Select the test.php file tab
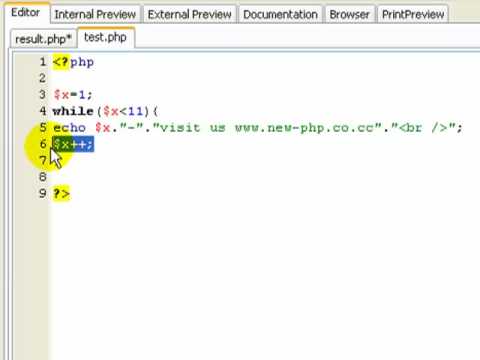This screenshot has height=360, width=480. click(x=105, y=37)
